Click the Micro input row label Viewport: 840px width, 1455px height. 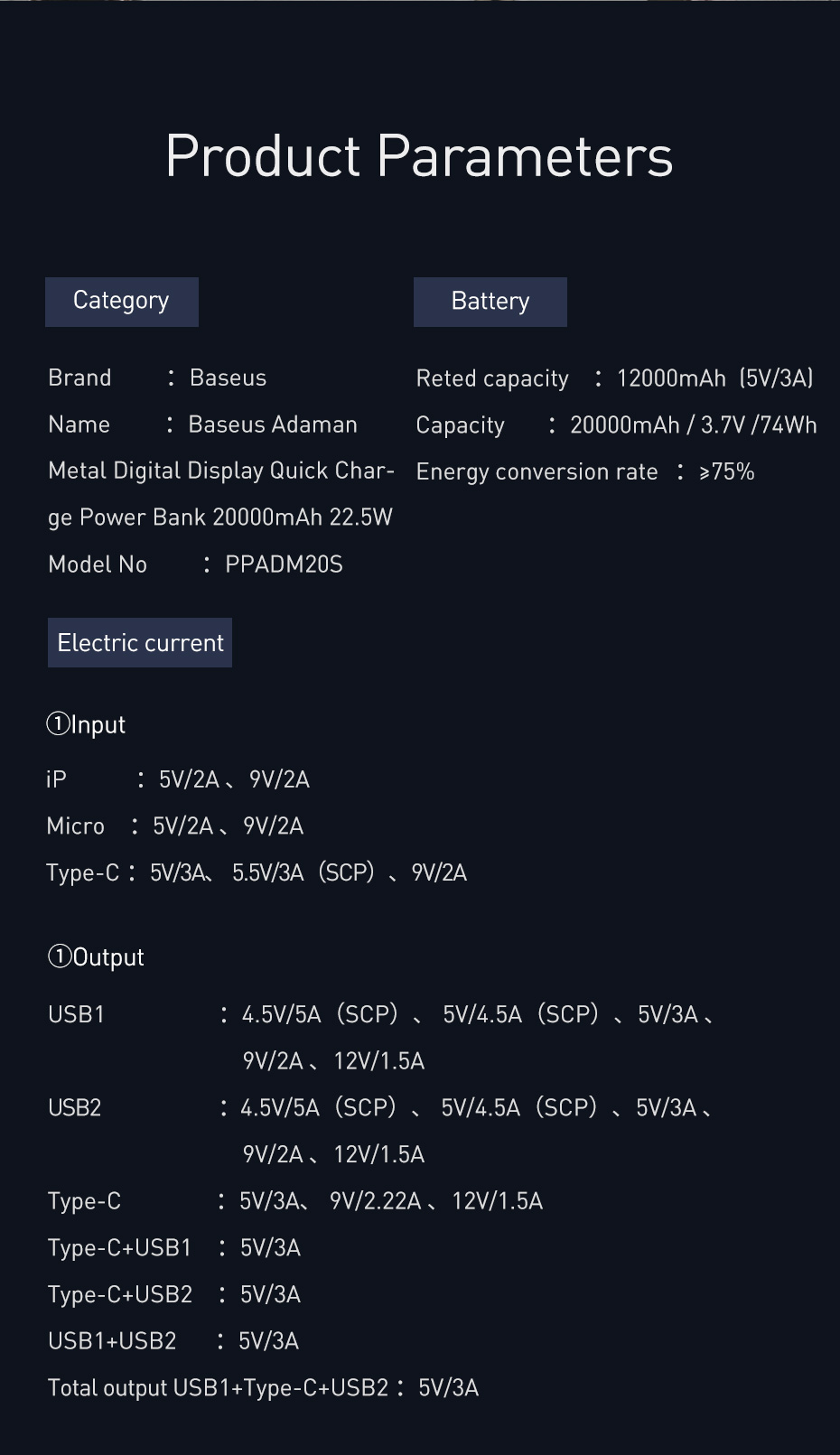[76, 826]
